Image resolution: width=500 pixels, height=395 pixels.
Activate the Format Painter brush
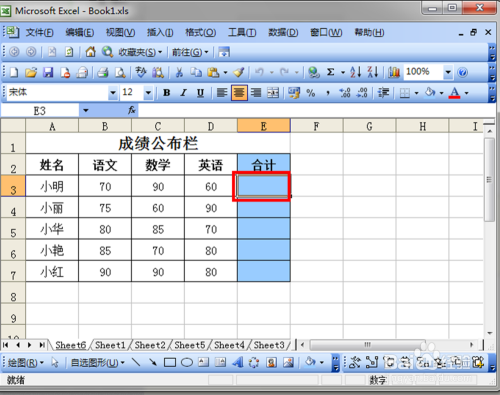[239, 72]
